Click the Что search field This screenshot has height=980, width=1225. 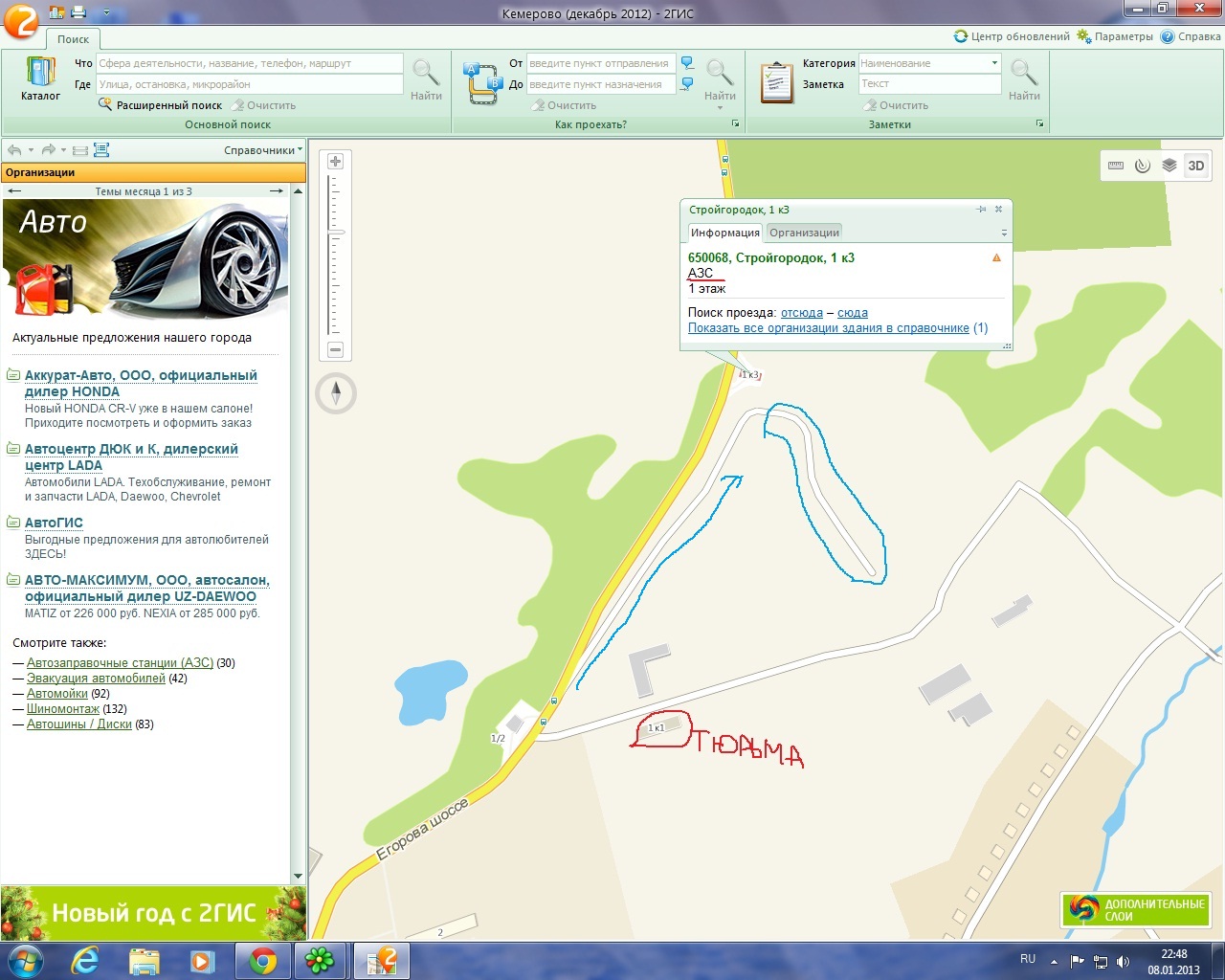250,63
